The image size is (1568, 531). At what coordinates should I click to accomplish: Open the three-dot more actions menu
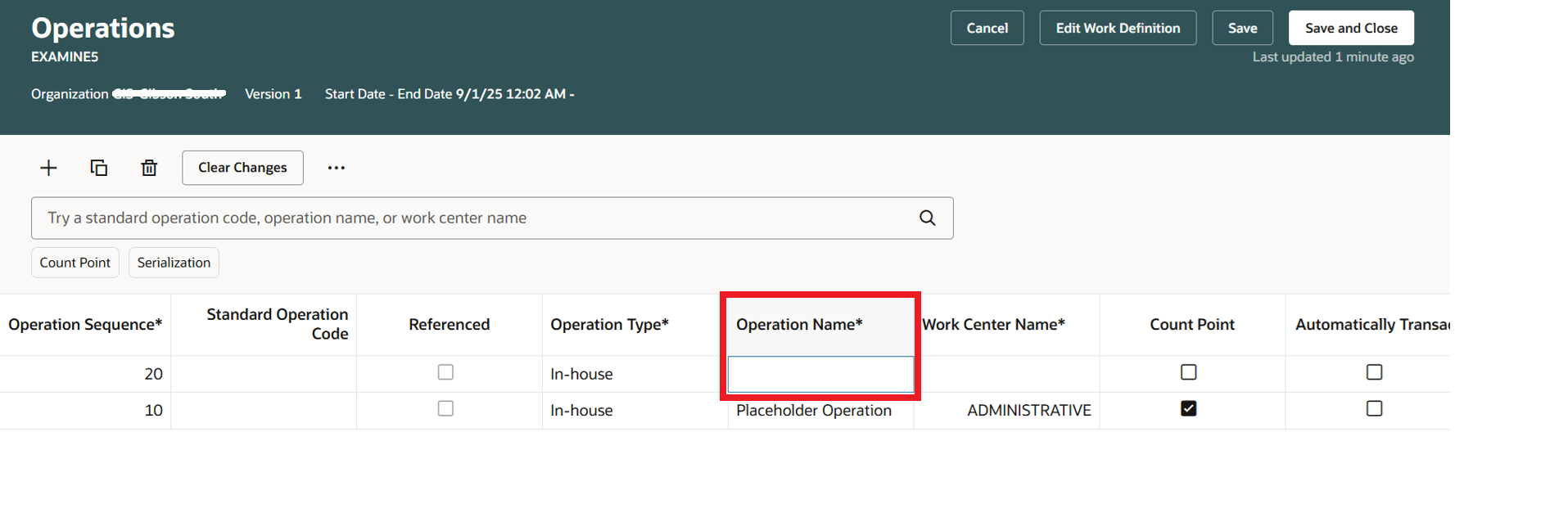tap(337, 168)
